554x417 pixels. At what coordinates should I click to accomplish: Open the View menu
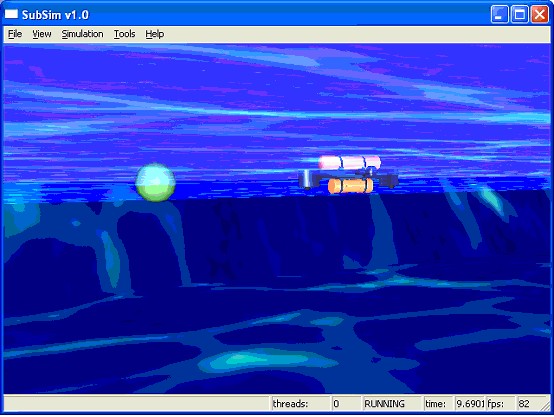[42, 34]
